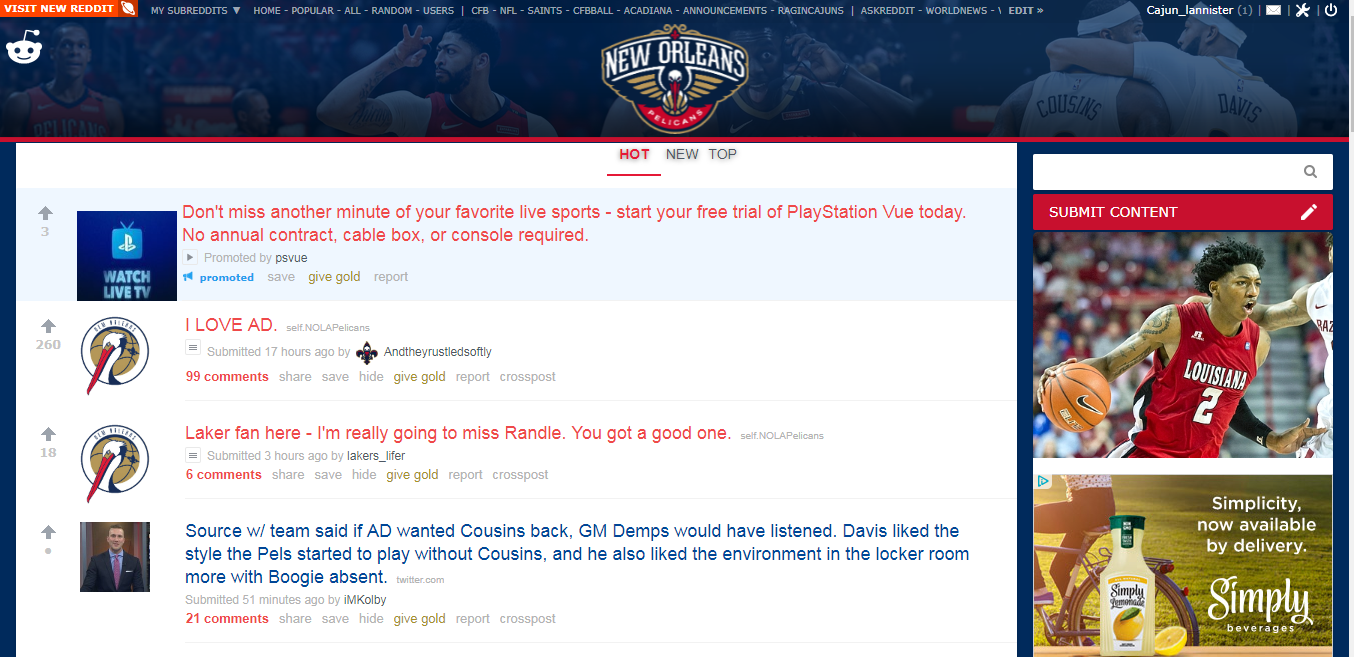Open the 99 comments link
This screenshot has height=657, width=1354.
pos(227,377)
